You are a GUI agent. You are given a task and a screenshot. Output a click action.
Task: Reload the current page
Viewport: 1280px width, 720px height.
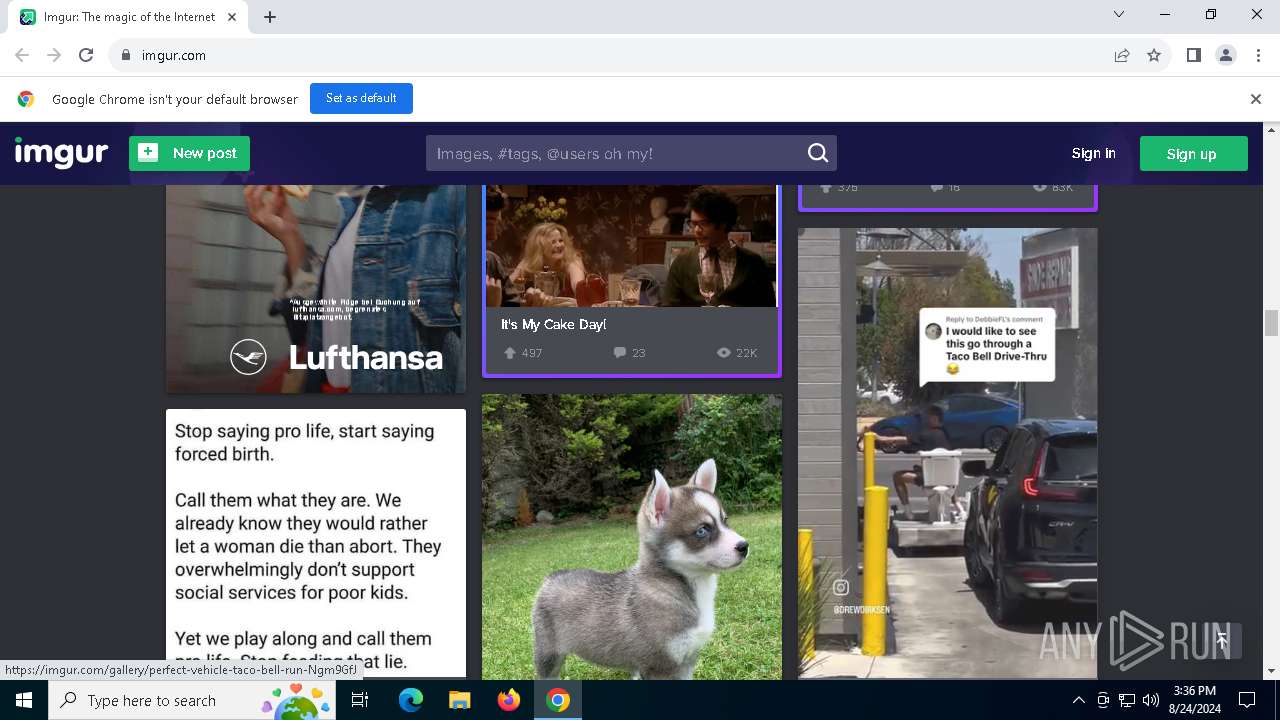86,55
